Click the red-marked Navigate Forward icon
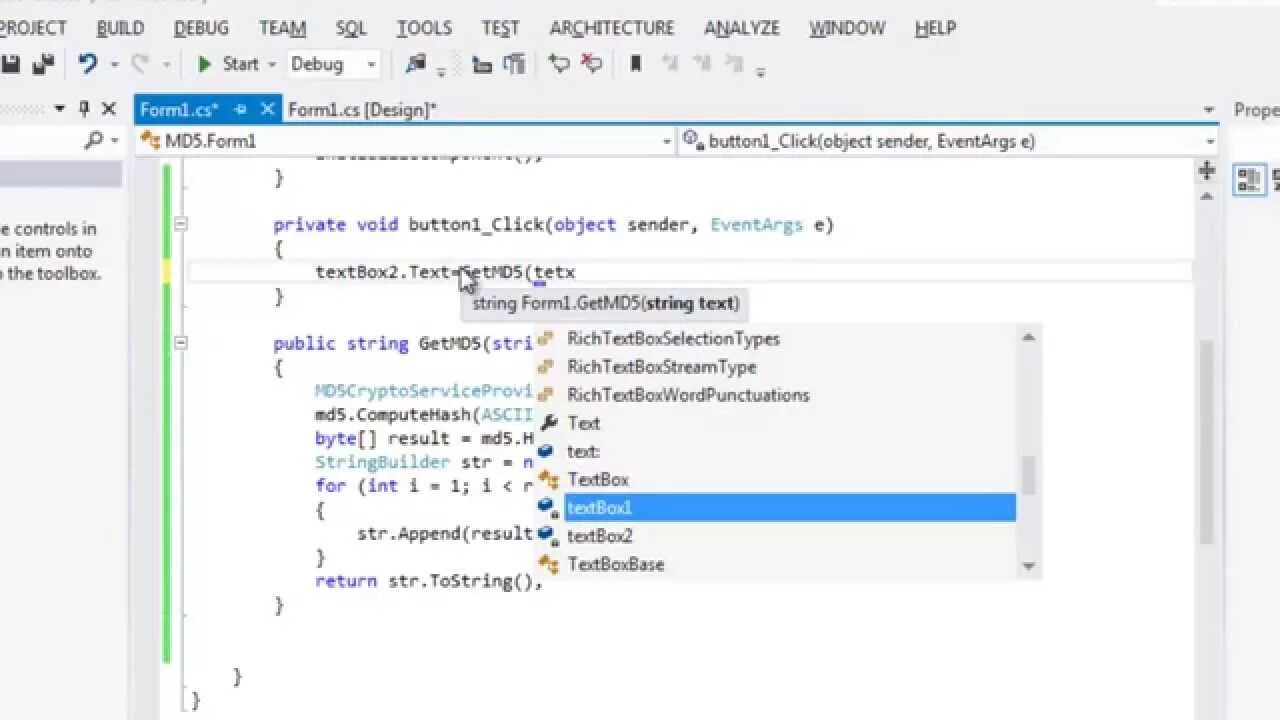Viewport: 1280px width, 720px height. click(592, 64)
